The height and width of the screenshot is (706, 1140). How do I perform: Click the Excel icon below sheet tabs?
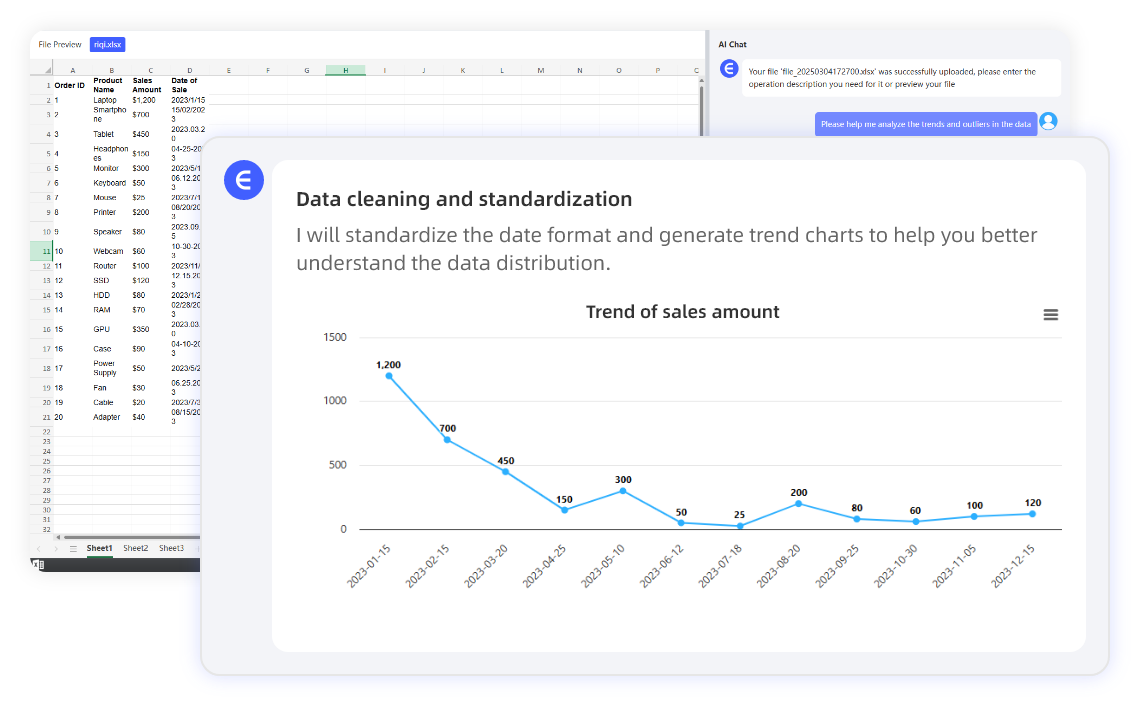point(38,564)
